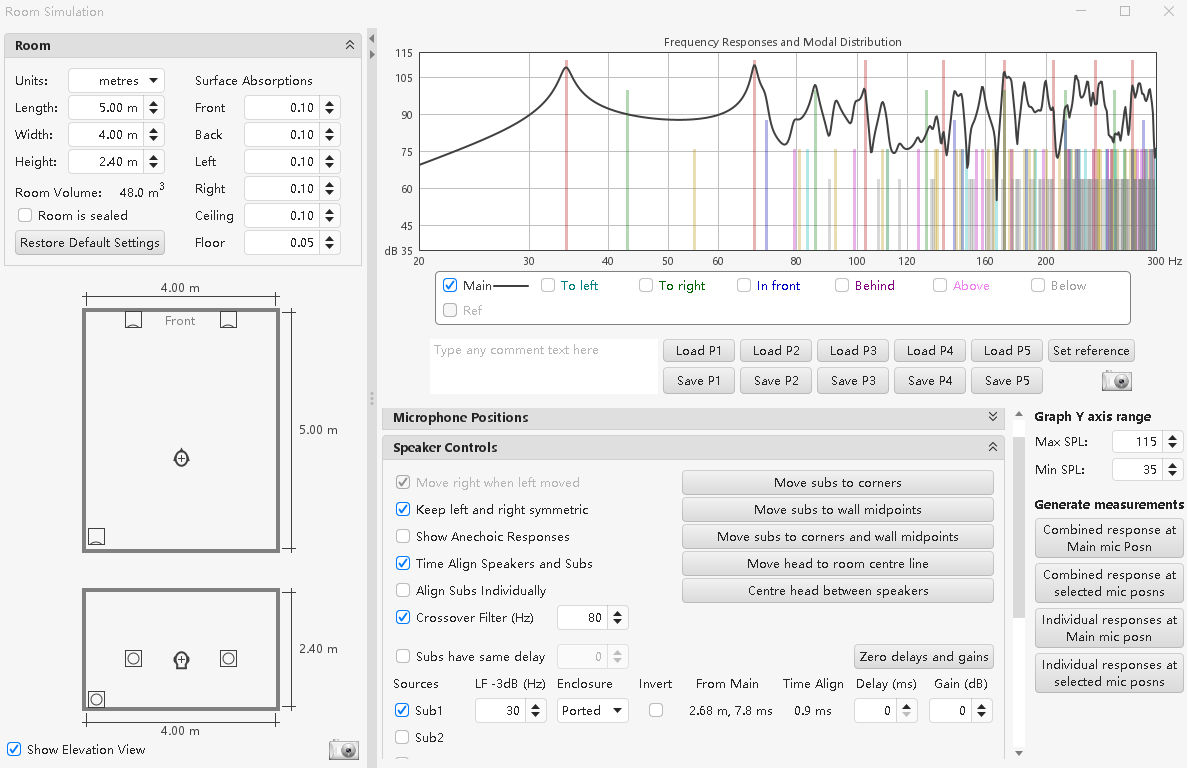Collapse the Speaker Controls section
The height and width of the screenshot is (768, 1187).
993,447
